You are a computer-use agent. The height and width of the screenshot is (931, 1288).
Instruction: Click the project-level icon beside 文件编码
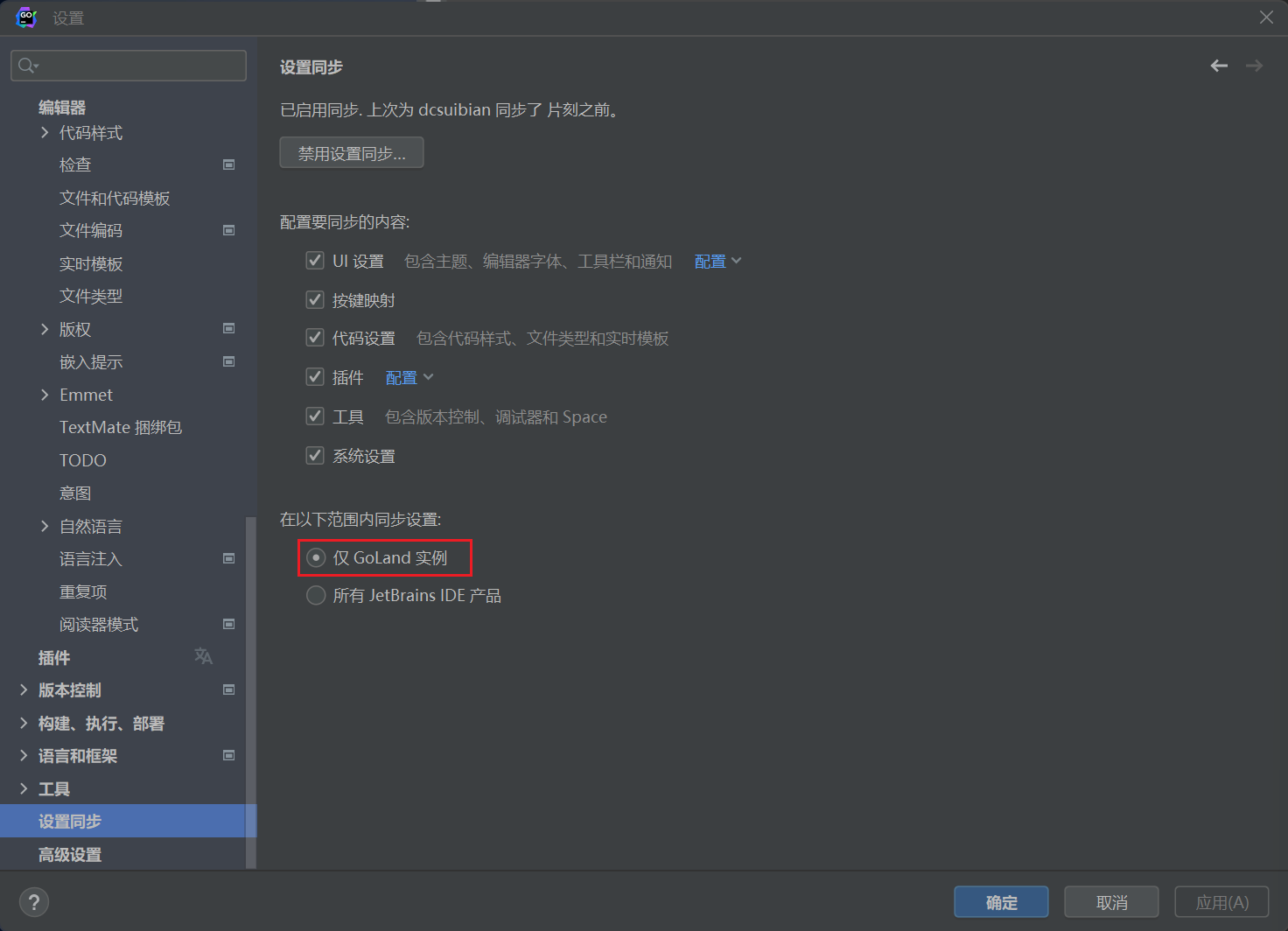point(229,230)
